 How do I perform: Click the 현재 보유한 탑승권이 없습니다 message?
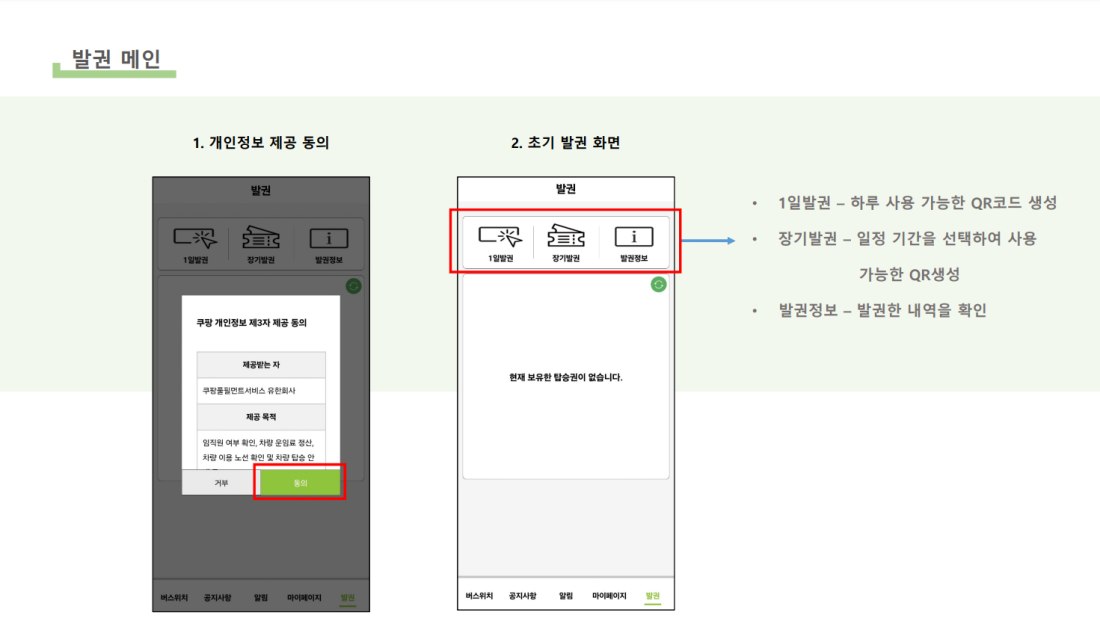click(x=565, y=378)
